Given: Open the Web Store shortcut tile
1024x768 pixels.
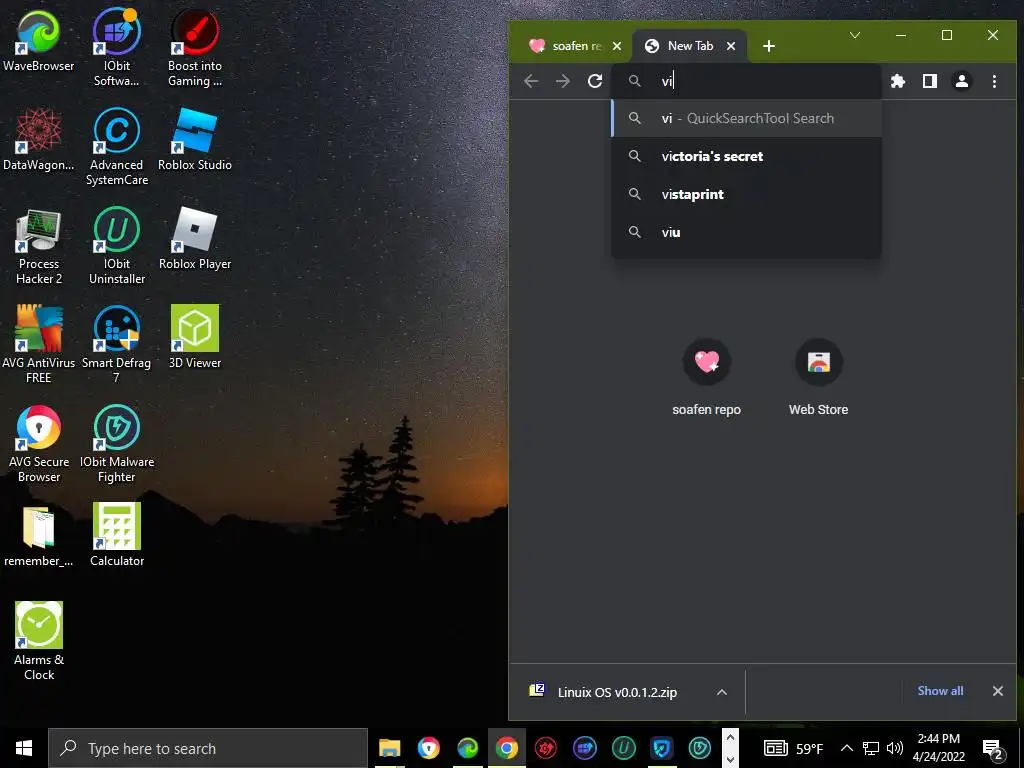Looking at the screenshot, I should pos(818,377).
